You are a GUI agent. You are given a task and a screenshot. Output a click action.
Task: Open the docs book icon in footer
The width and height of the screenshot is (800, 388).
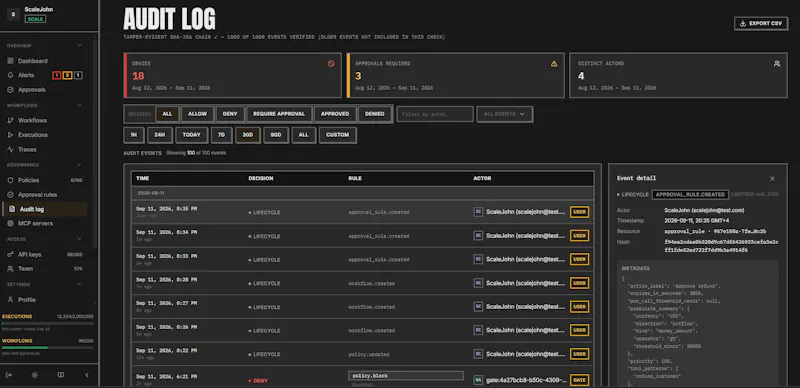point(61,375)
